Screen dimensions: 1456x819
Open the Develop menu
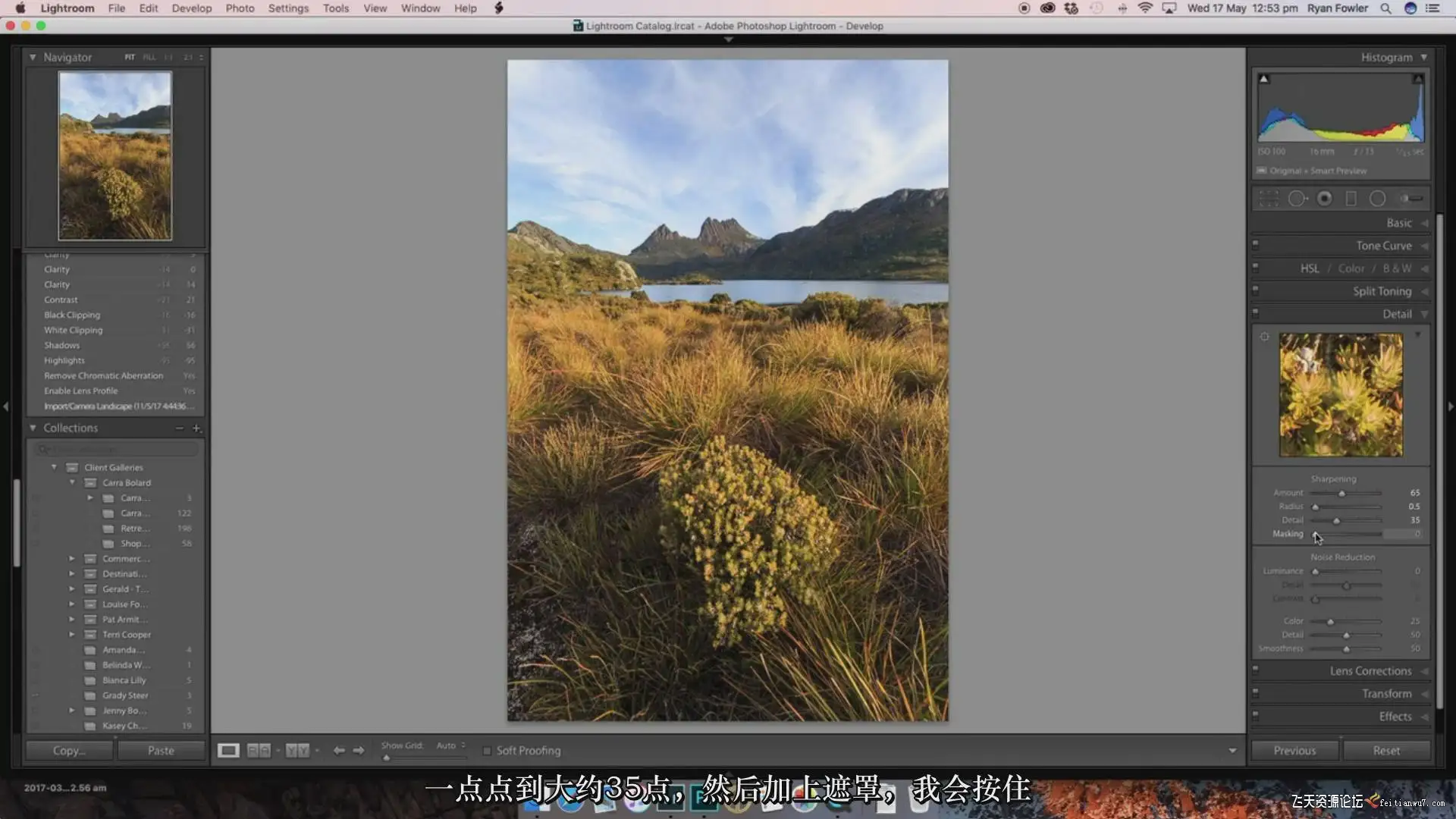[x=191, y=8]
